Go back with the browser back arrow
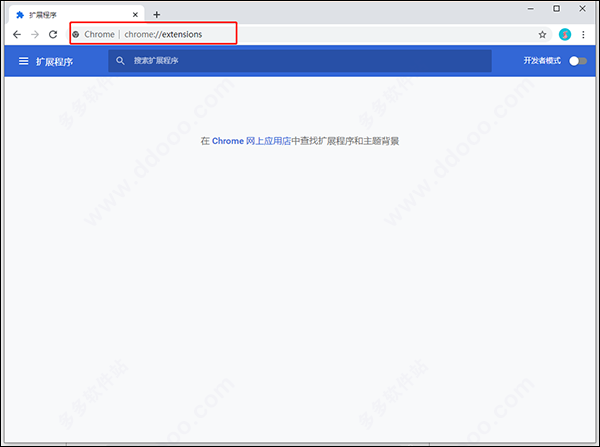 pos(17,34)
